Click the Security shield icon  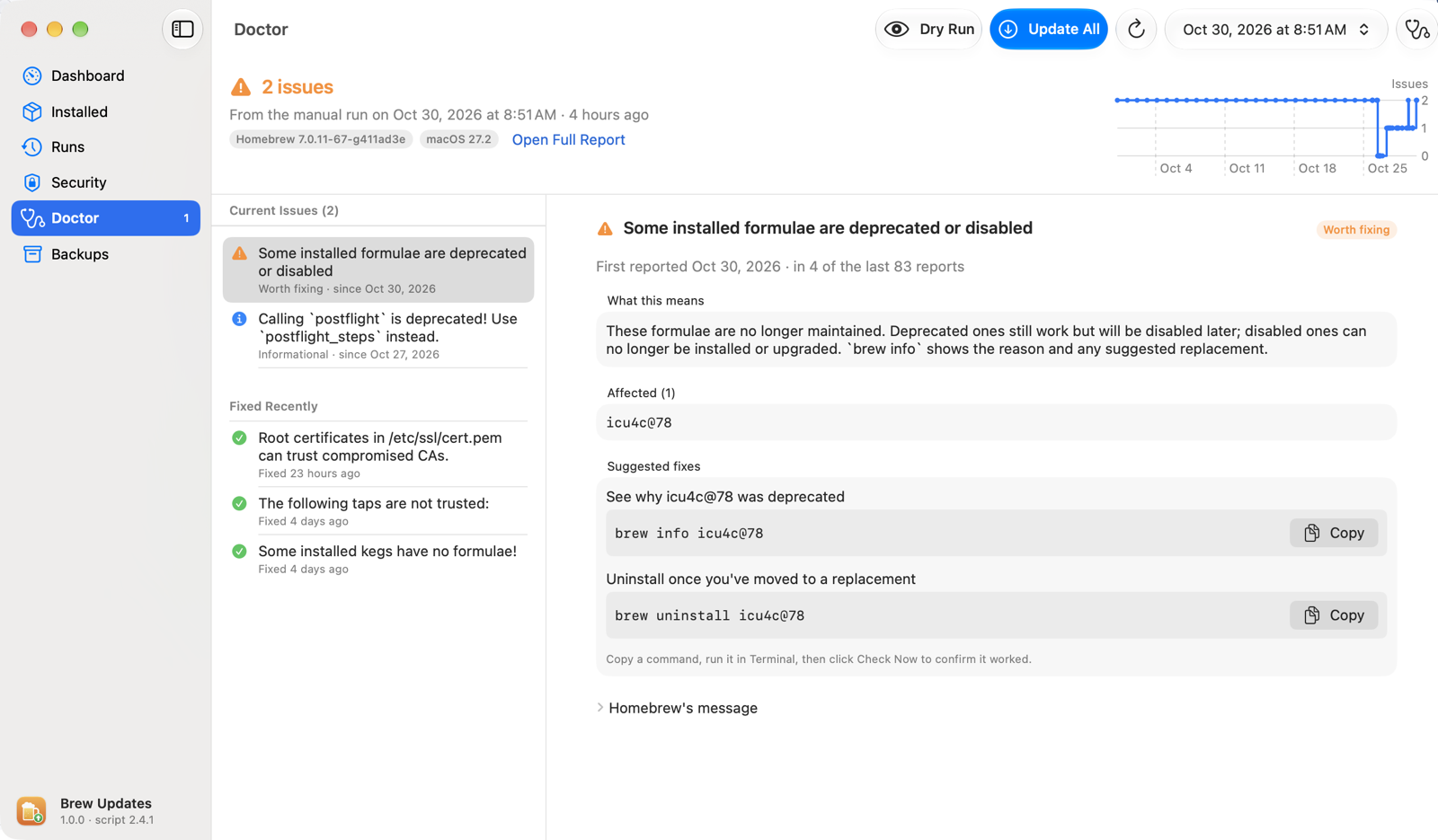coord(32,182)
